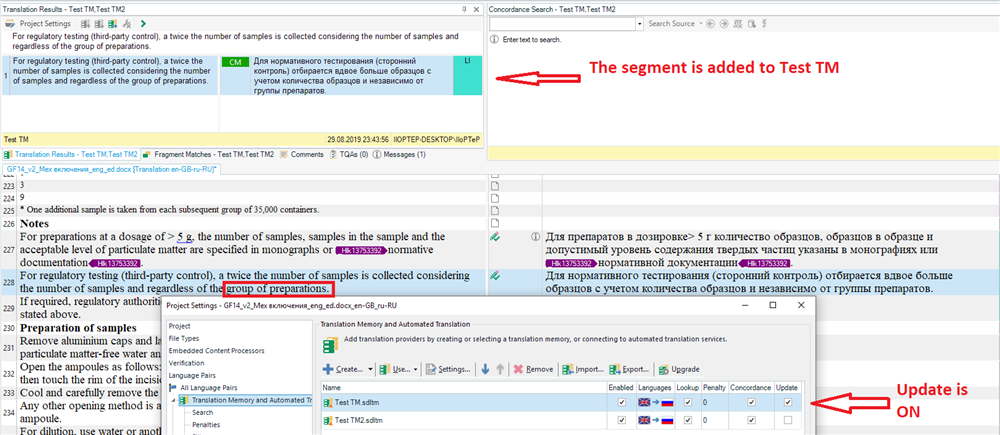Click the document structure icon for segment 223
Viewport: 1000px width, 435px height.
tap(494, 184)
